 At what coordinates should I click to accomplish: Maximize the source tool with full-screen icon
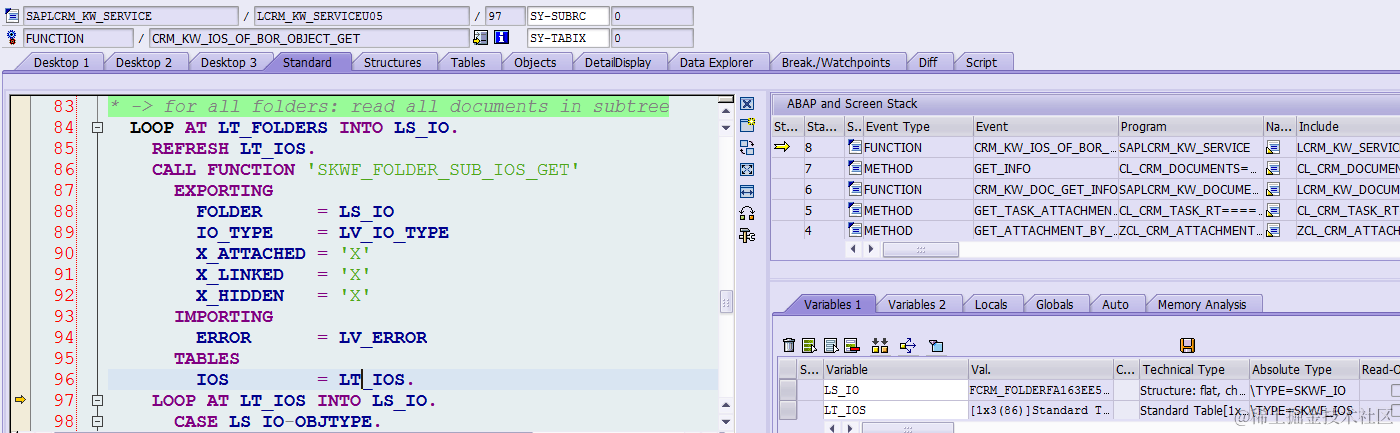click(x=746, y=170)
